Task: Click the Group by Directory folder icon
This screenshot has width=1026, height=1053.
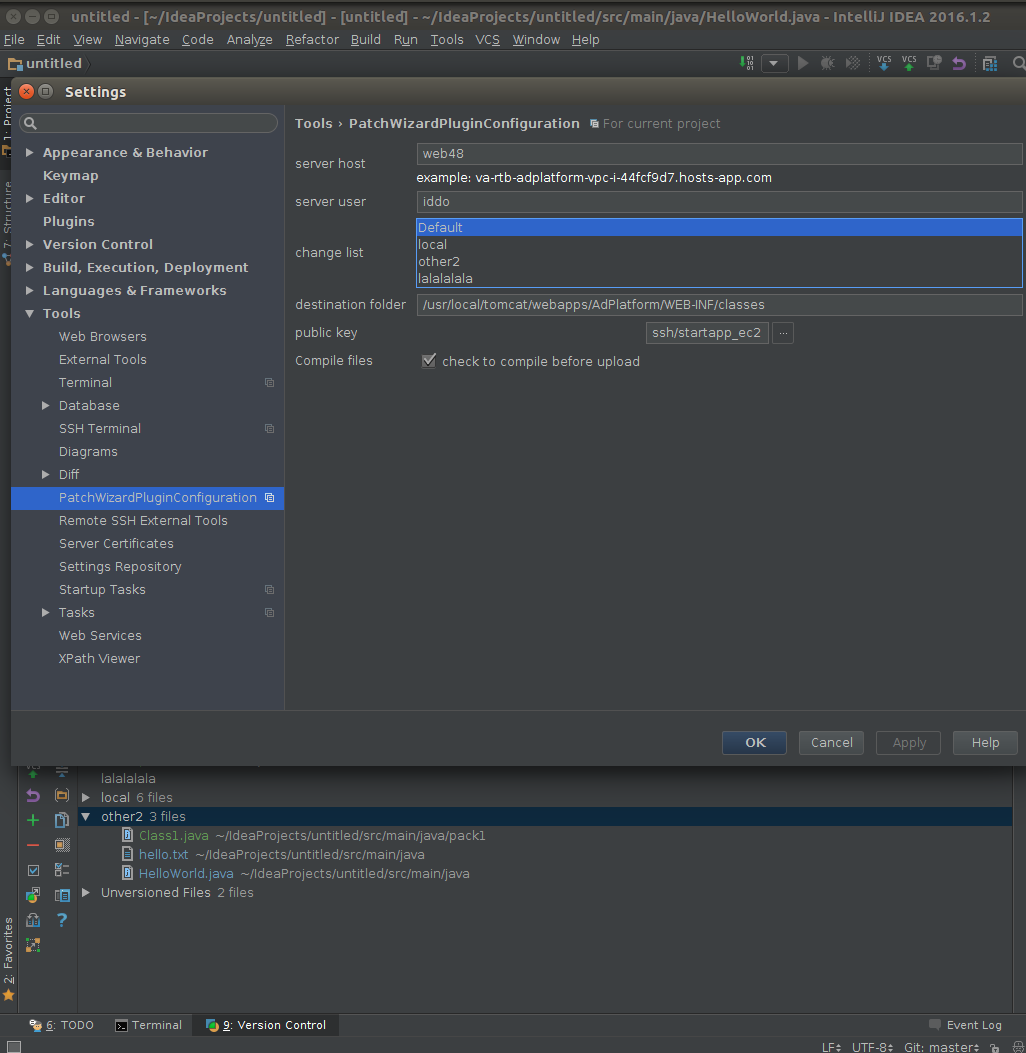Action: [x=62, y=795]
